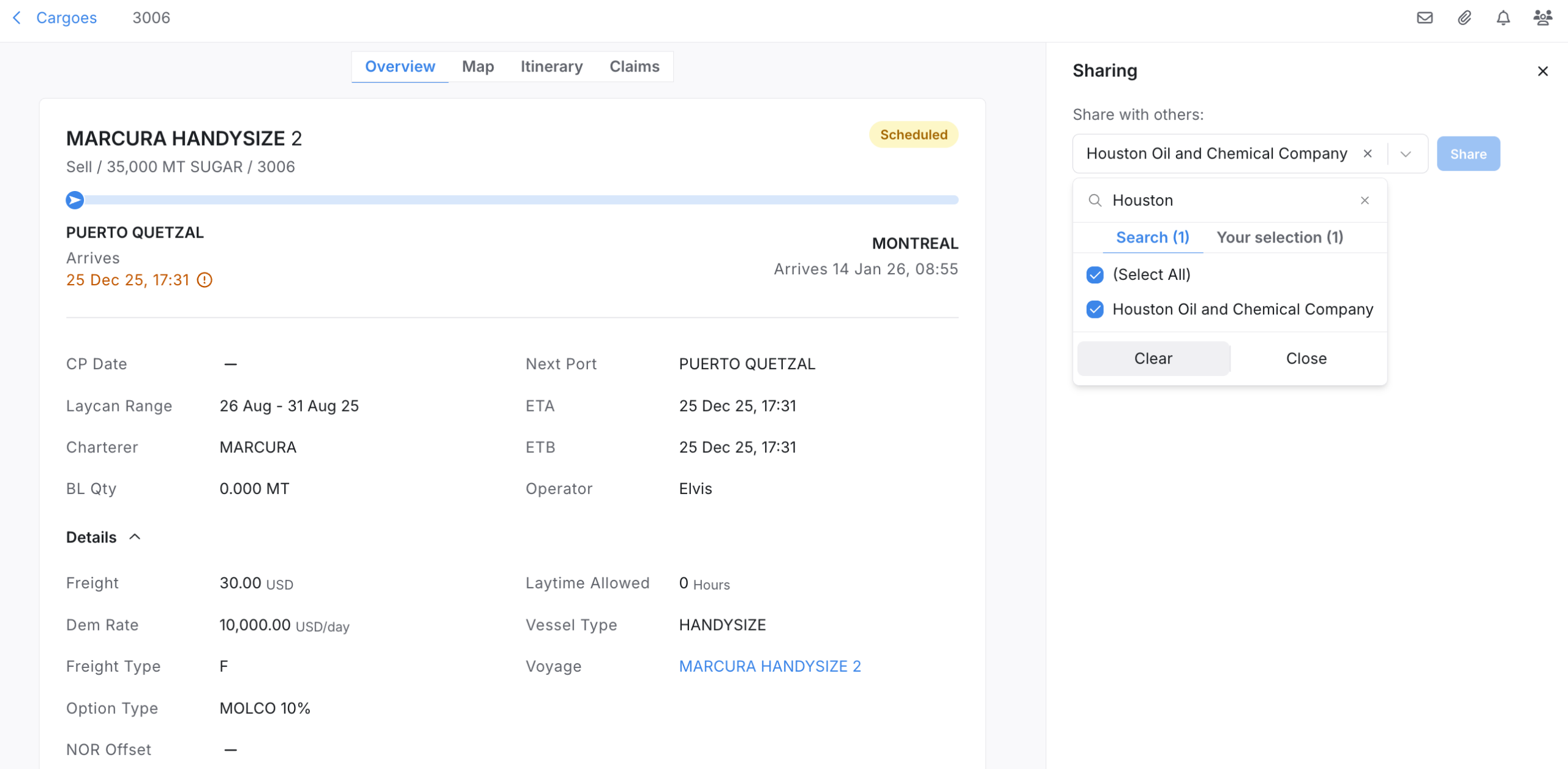
Task: Click the paperclip attachments icon
Action: pos(1464,18)
